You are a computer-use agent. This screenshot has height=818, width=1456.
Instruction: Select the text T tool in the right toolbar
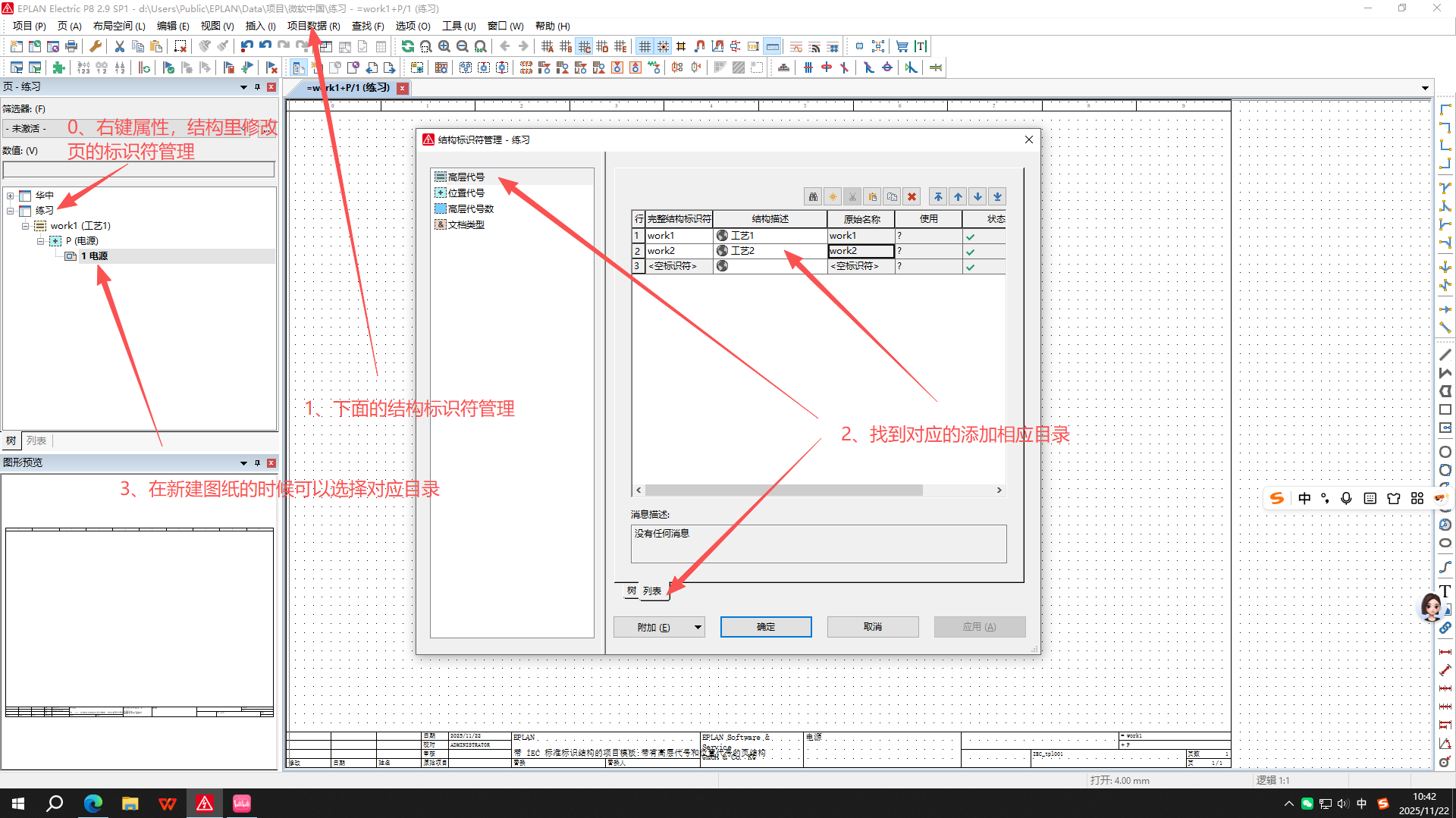click(x=1445, y=591)
